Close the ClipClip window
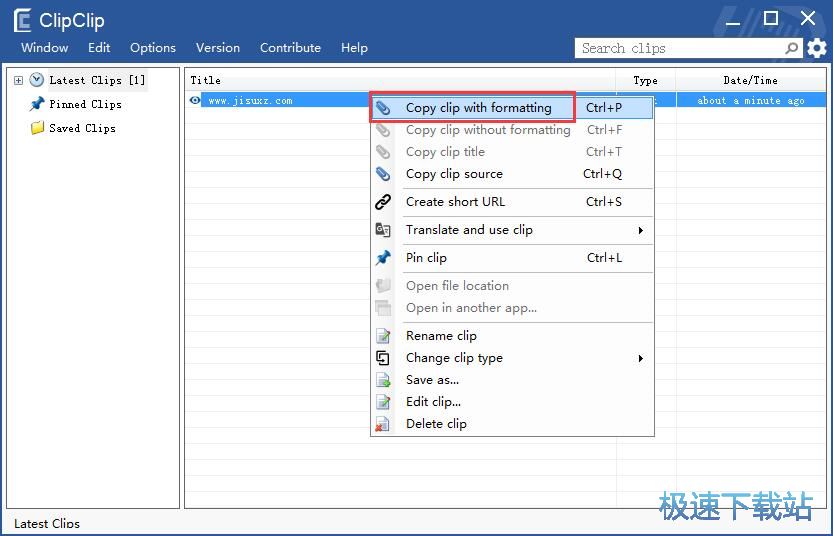This screenshot has height=536, width=833. click(808, 19)
